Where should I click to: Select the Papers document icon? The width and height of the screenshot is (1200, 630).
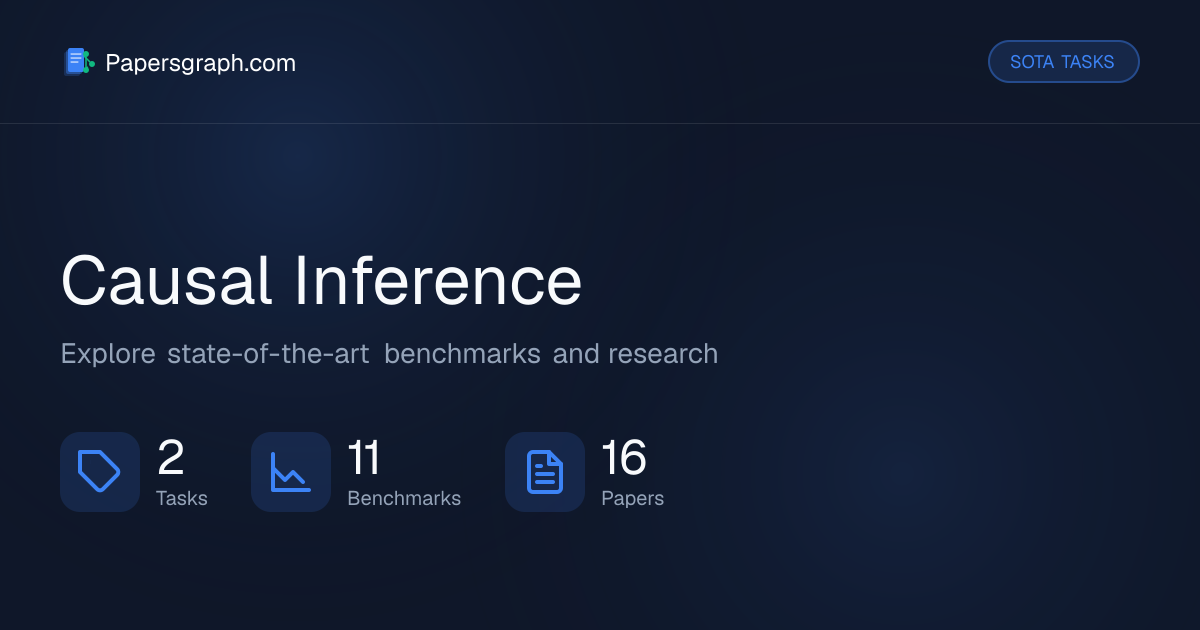[x=545, y=472]
